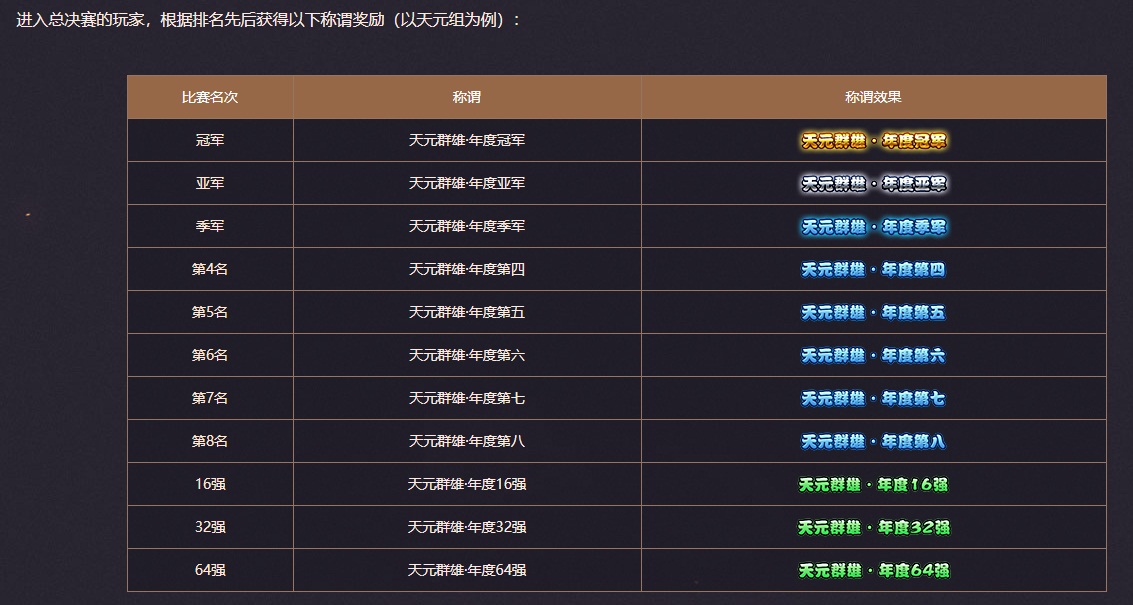The image size is (1133, 605).
Task: Select the 第4名 rank cell
Action: (210, 270)
